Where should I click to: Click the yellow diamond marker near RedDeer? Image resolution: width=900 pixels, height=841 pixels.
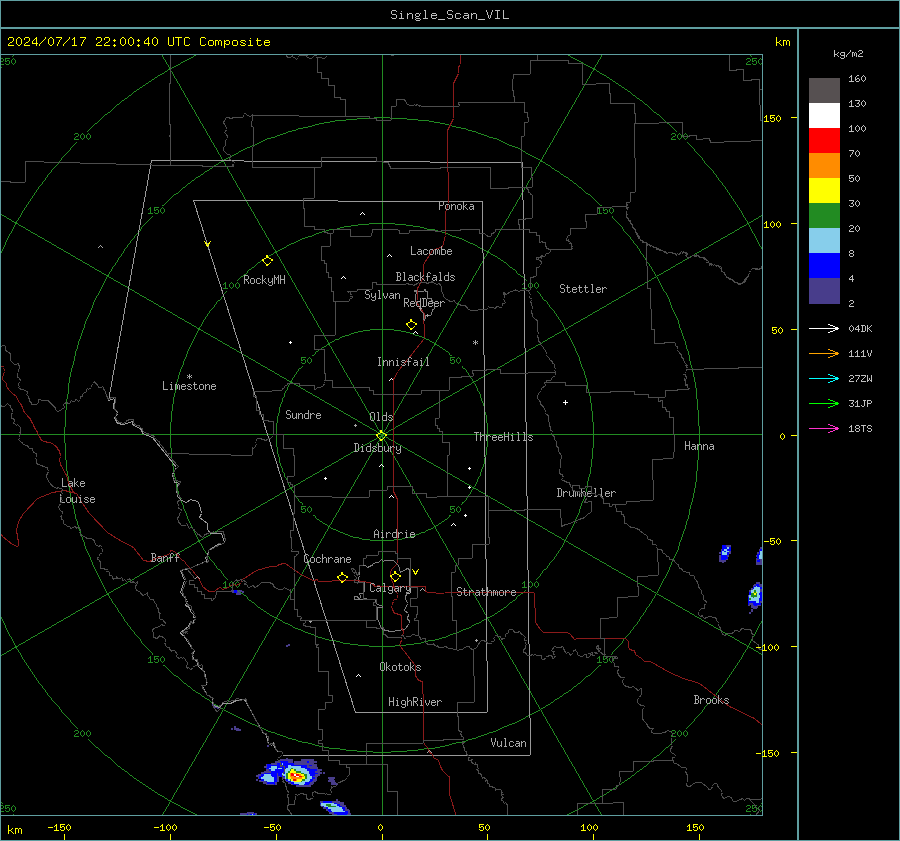(411, 325)
